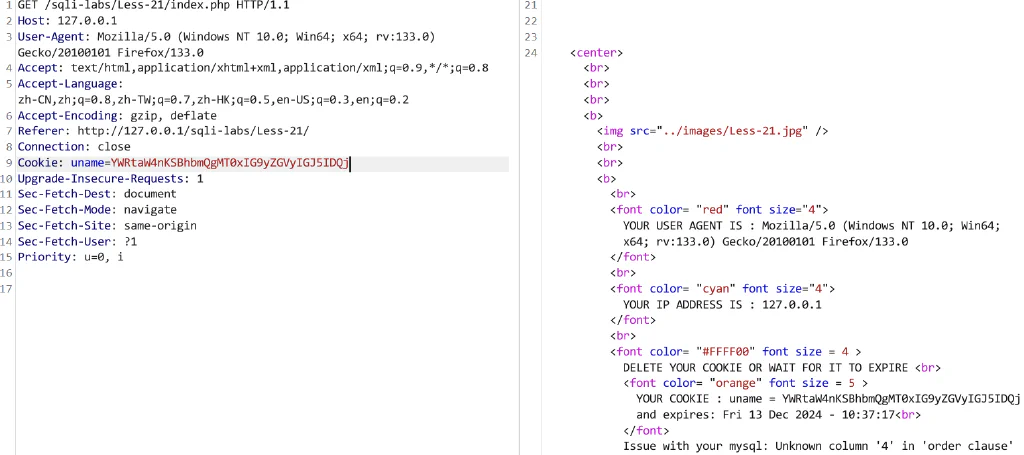Click the center tag in response
Viewport: 1024px width, 455px height.
click(x=596, y=53)
